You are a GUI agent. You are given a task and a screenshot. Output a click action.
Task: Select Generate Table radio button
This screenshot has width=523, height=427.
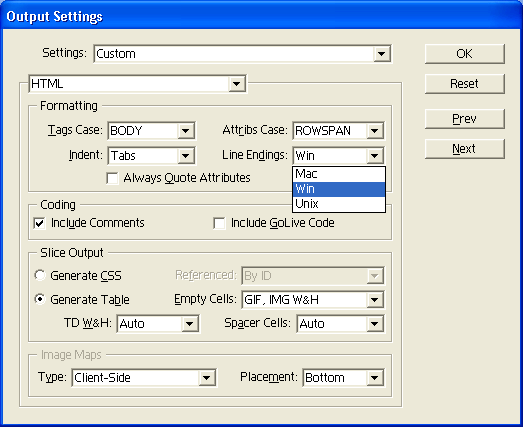[x=40, y=299]
